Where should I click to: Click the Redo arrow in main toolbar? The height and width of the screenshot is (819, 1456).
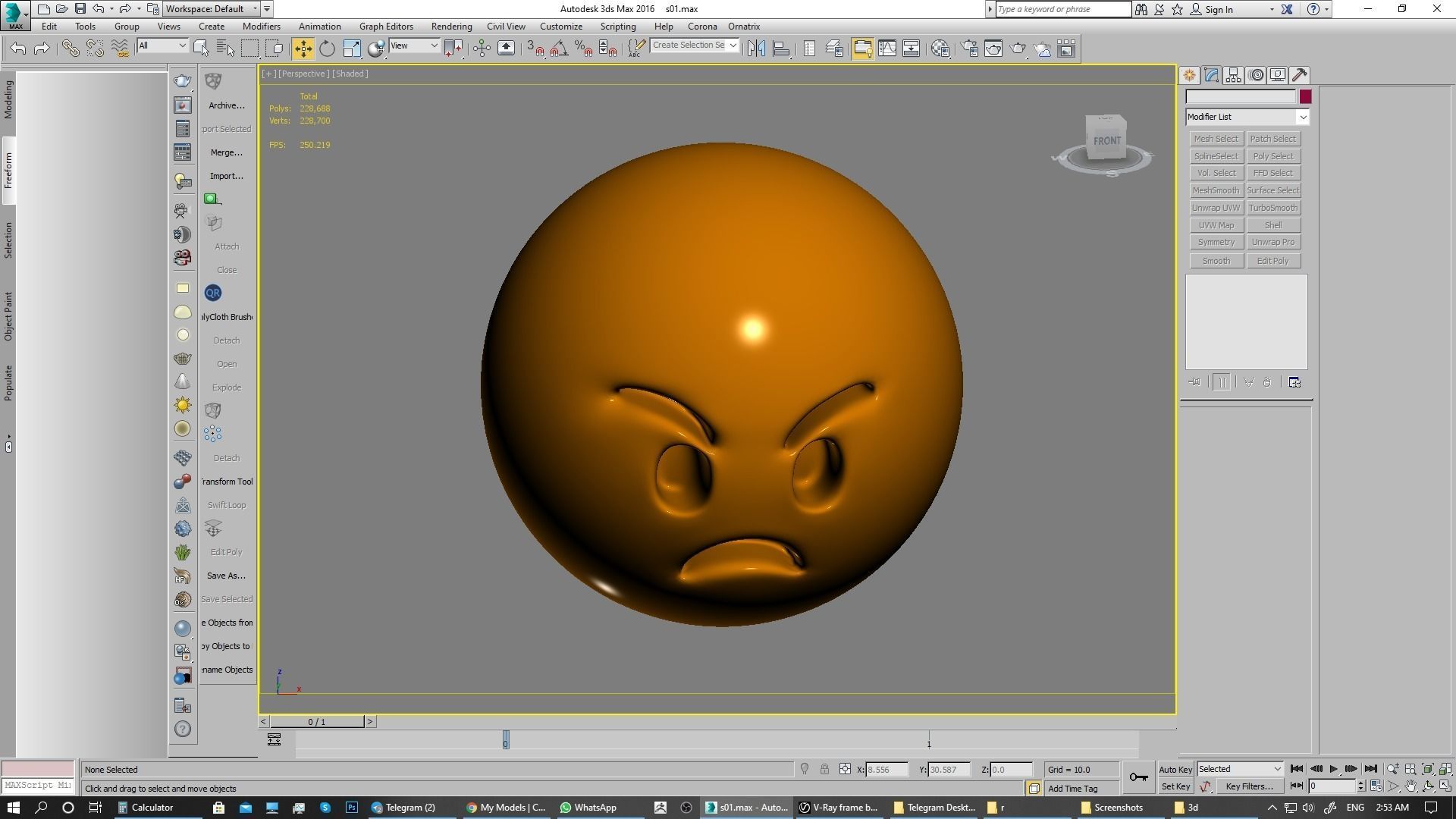[42, 49]
